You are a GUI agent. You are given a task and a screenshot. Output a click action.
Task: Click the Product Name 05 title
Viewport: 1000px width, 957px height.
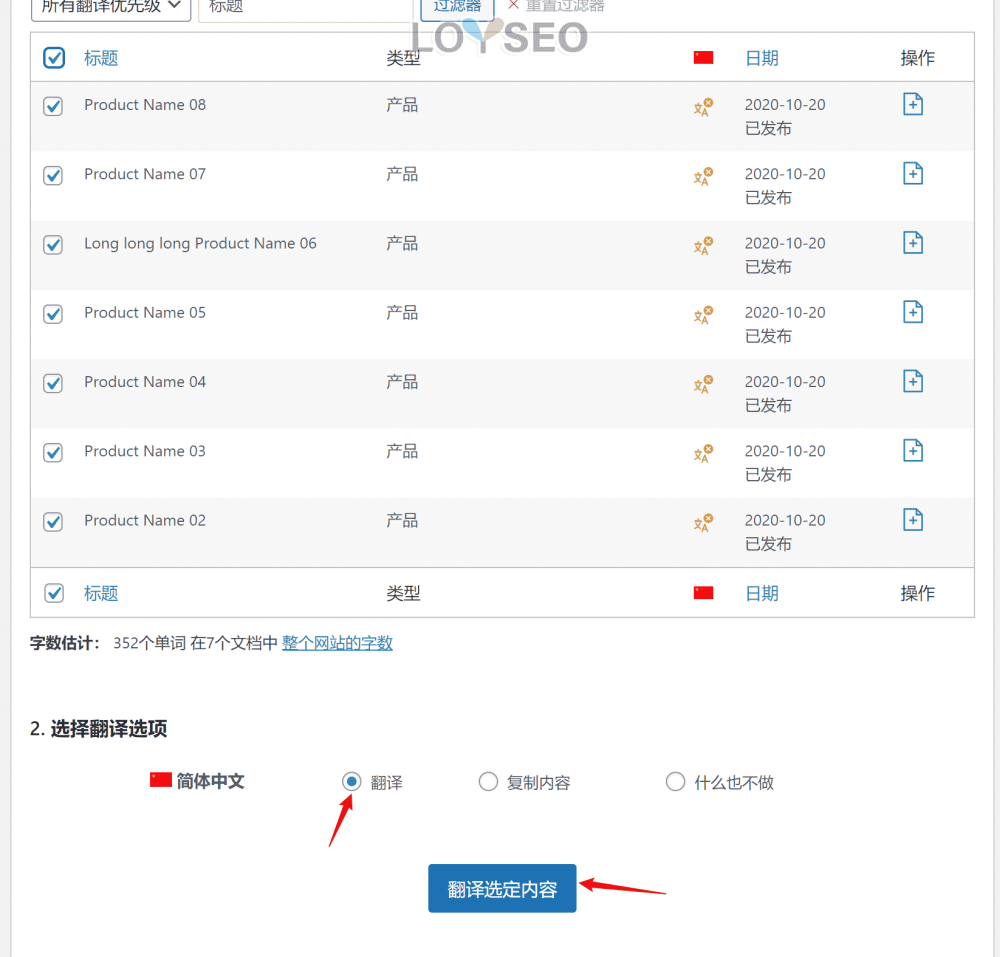pos(145,312)
